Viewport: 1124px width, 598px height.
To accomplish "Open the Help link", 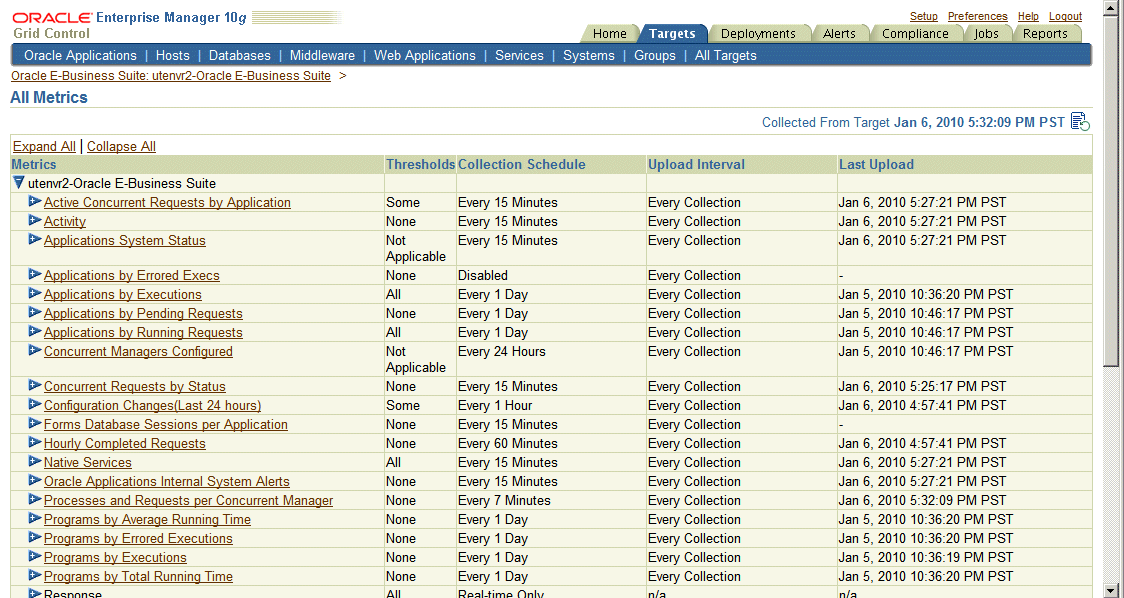I will pos(1028,16).
